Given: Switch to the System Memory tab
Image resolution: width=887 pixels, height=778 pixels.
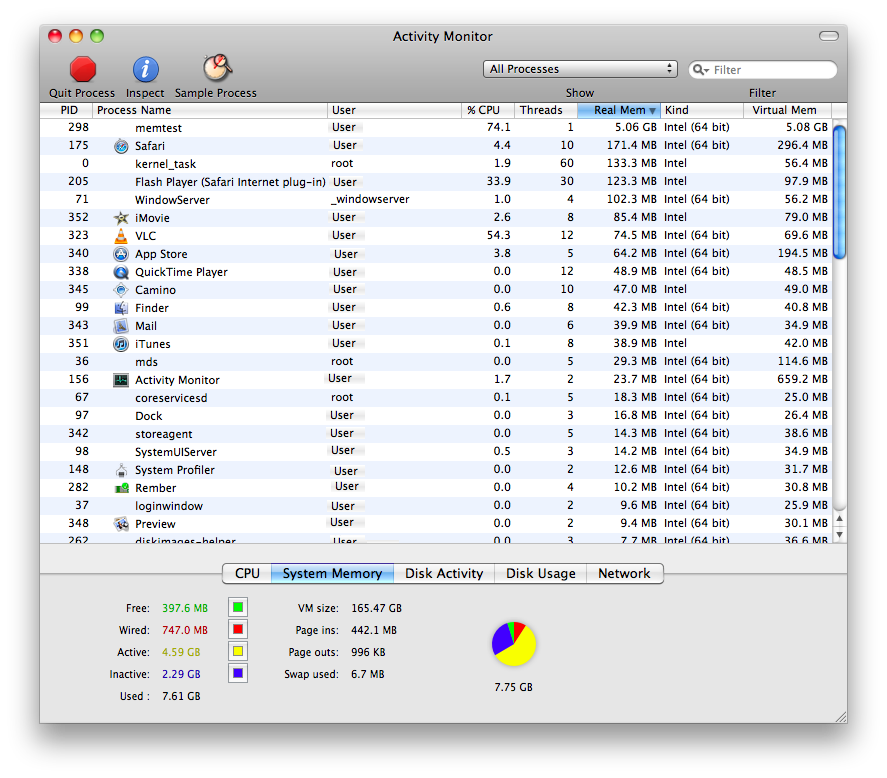Looking at the screenshot, I should 333,573.
